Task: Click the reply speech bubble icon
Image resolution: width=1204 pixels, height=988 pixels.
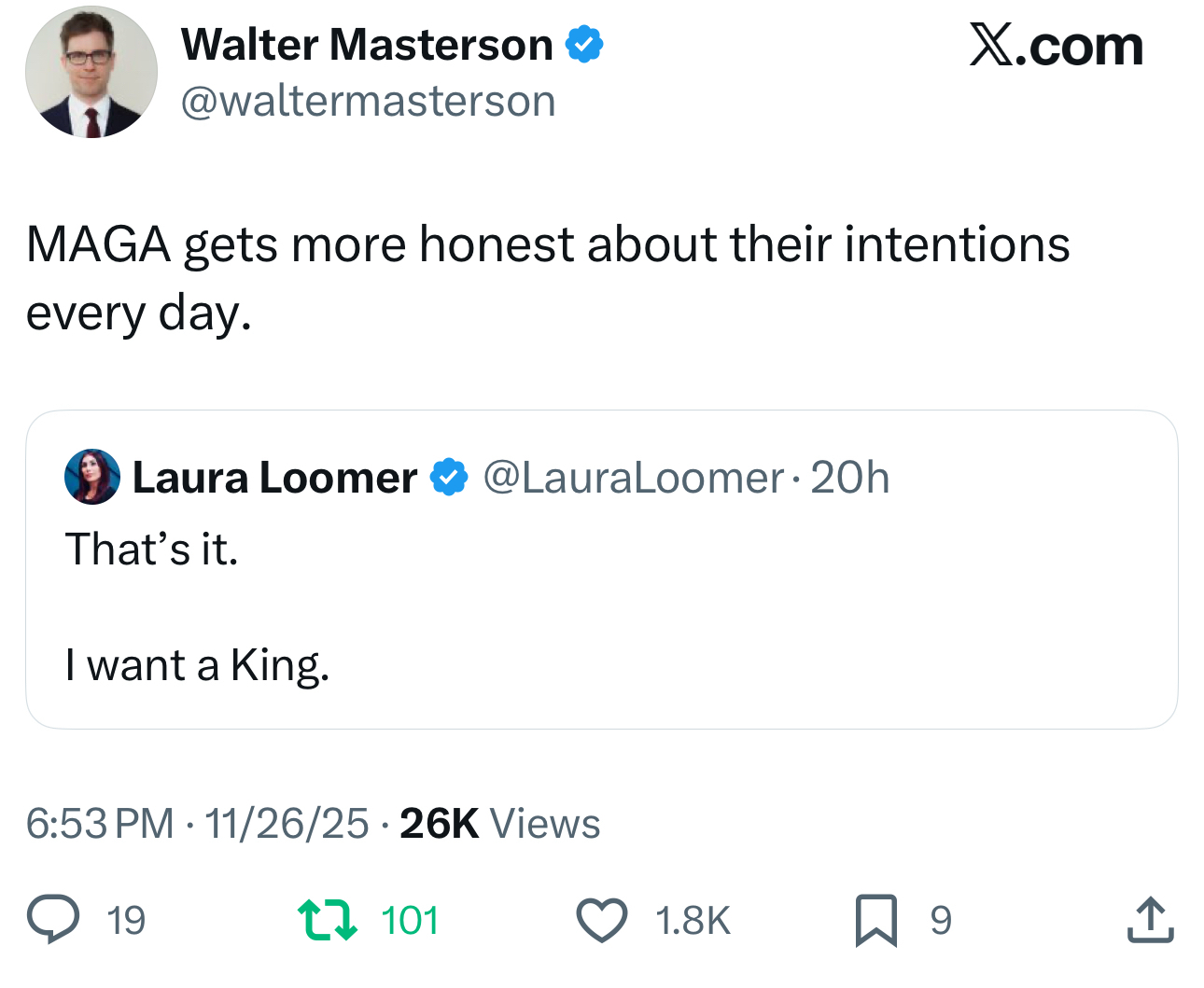Action: (53, 919)
